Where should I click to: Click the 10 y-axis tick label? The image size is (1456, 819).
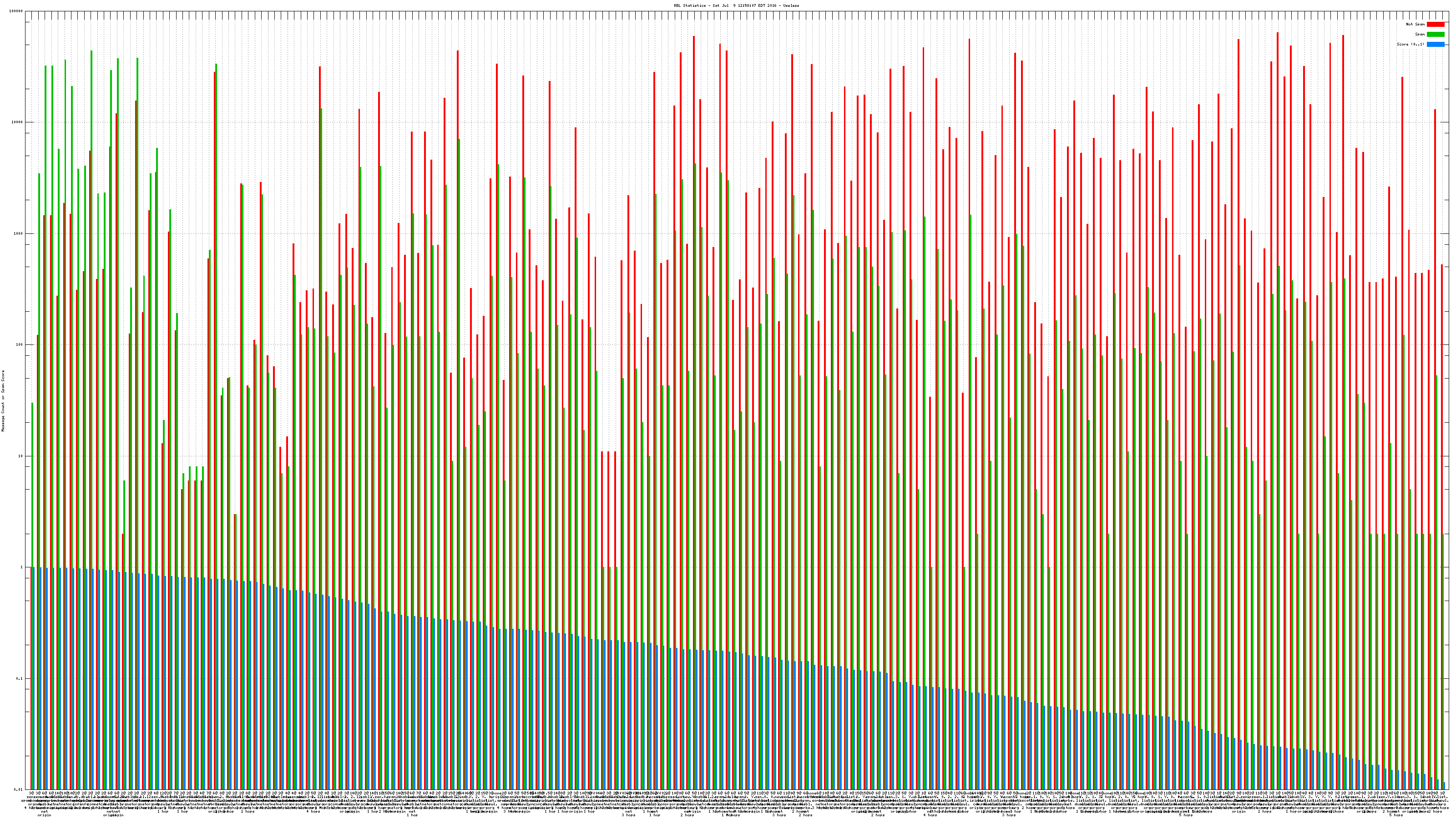21,456
